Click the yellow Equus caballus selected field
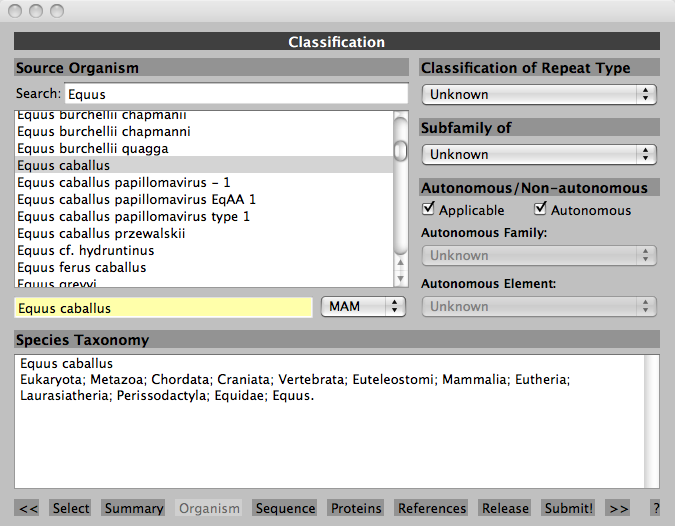 163,307
